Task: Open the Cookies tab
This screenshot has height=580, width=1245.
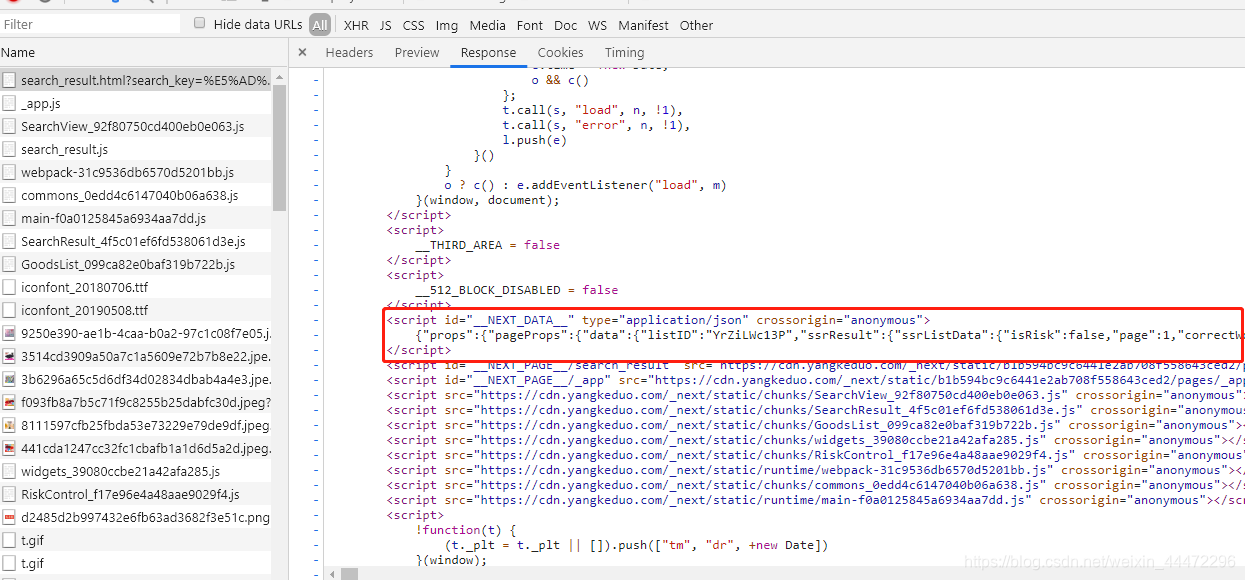Action: click(x=560, y=53)
